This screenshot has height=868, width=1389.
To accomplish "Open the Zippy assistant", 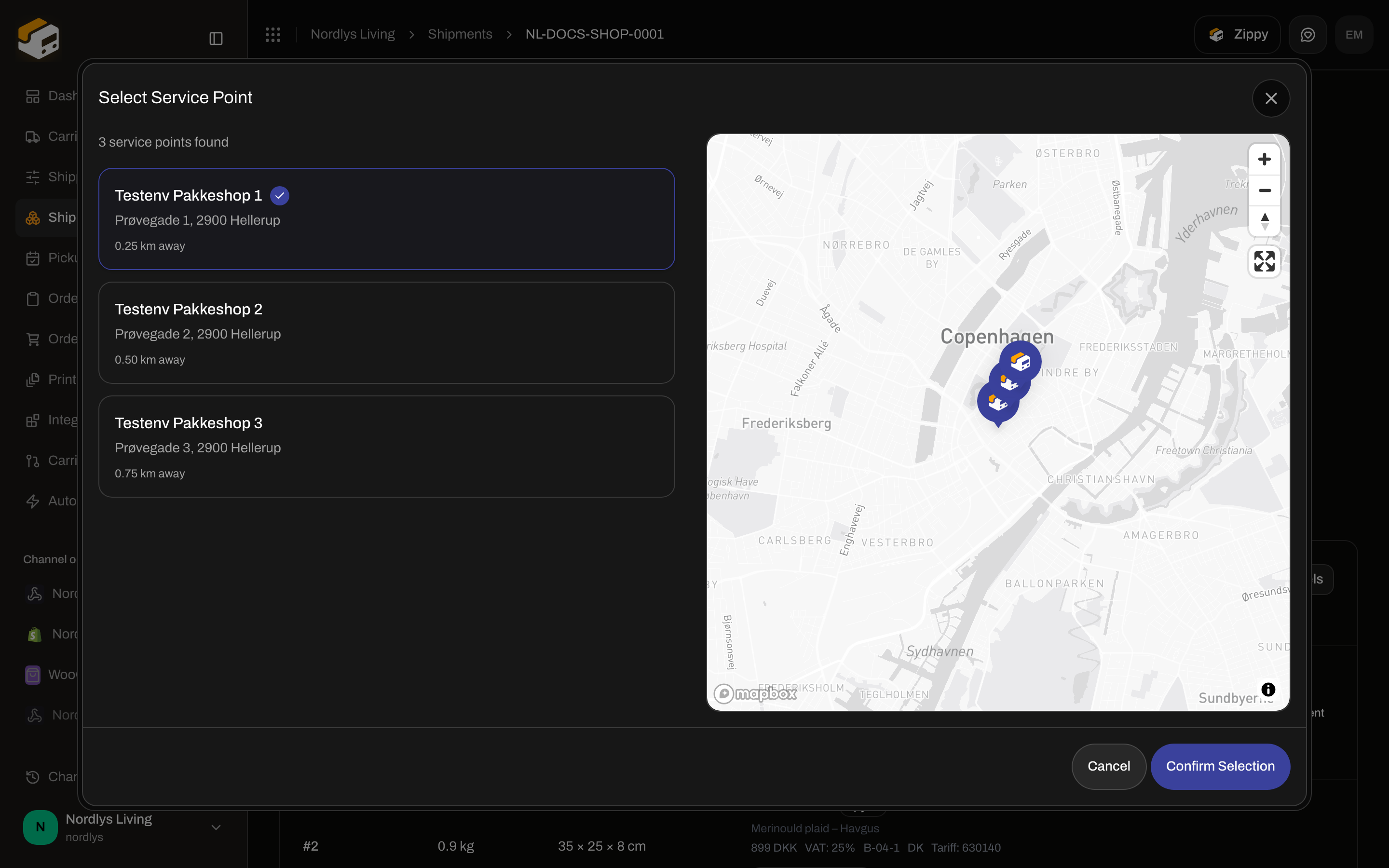I will coord(1238,35).
